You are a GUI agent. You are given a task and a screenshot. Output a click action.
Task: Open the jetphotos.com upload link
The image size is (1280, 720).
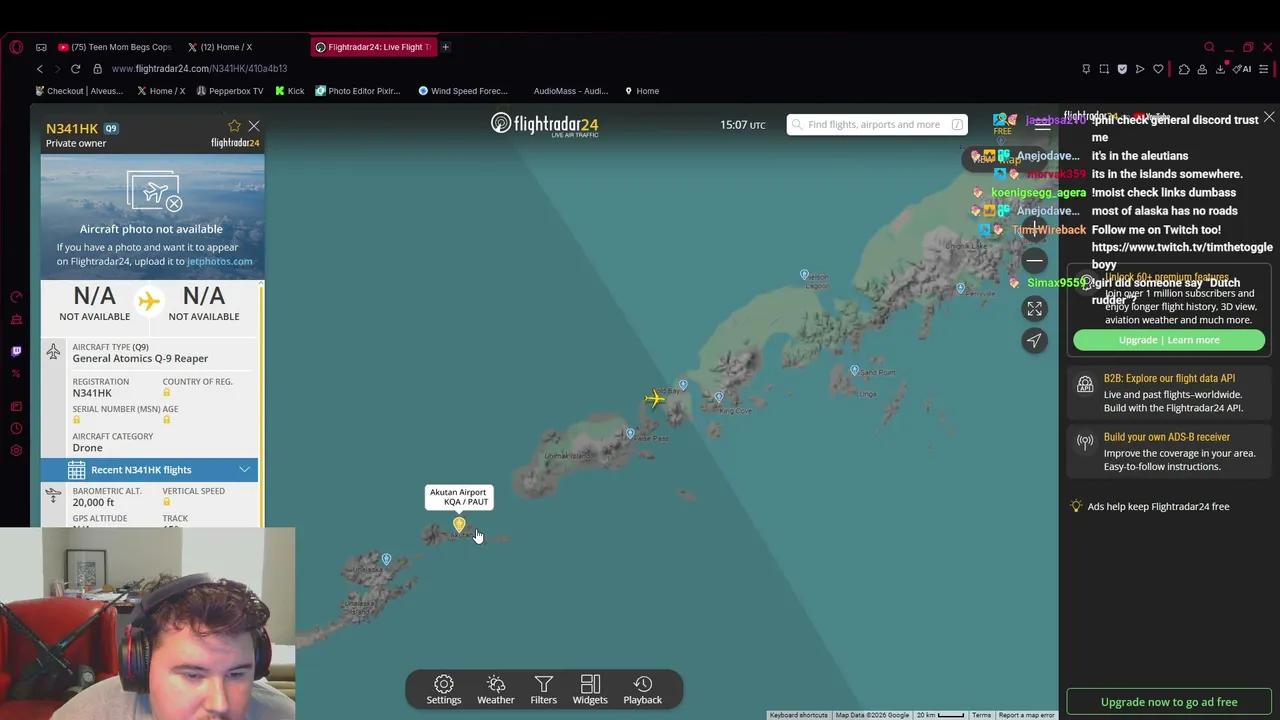pyautogui.click(x=219, y=261)
